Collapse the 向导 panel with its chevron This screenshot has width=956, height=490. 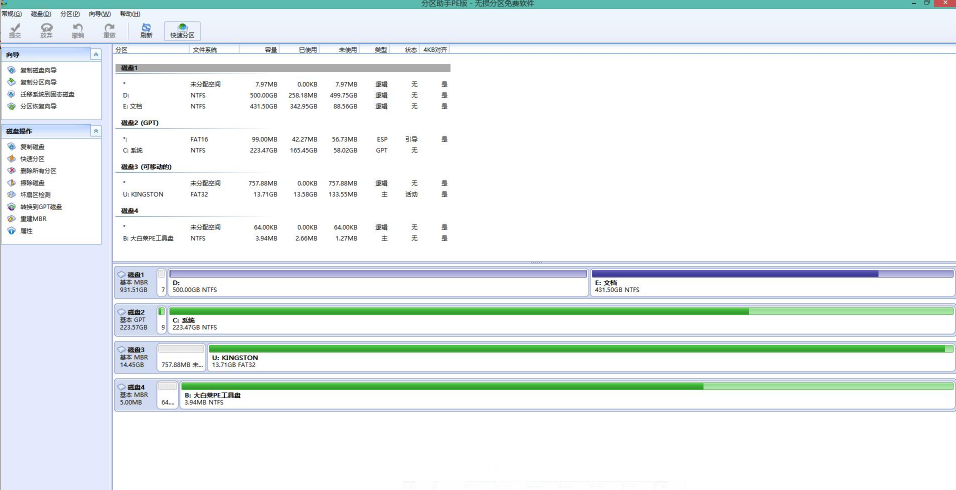click(x=95, y=54)
